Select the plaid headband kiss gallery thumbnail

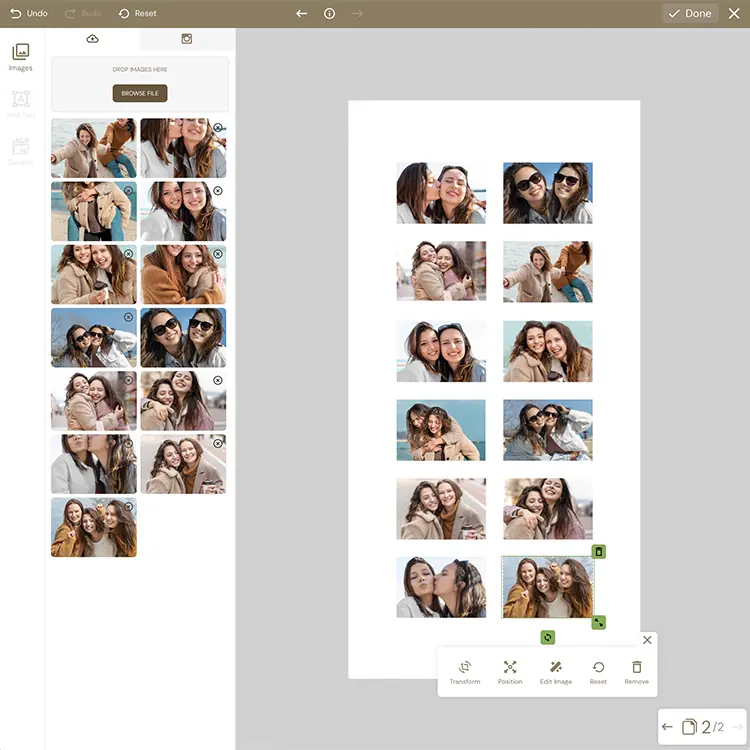pyautogui.click(x=93, y=464)
